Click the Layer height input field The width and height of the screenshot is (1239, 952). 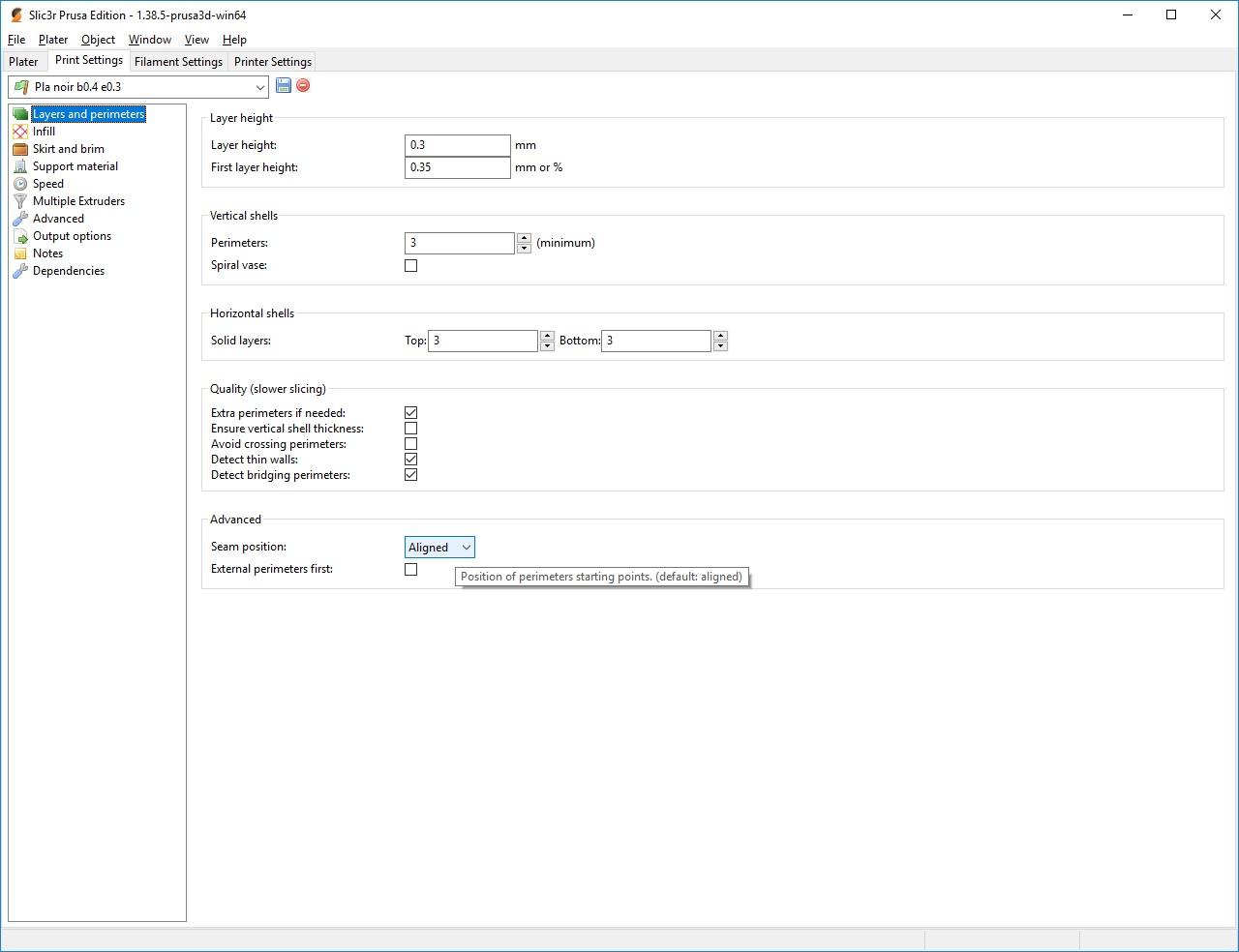pos(457,145)
